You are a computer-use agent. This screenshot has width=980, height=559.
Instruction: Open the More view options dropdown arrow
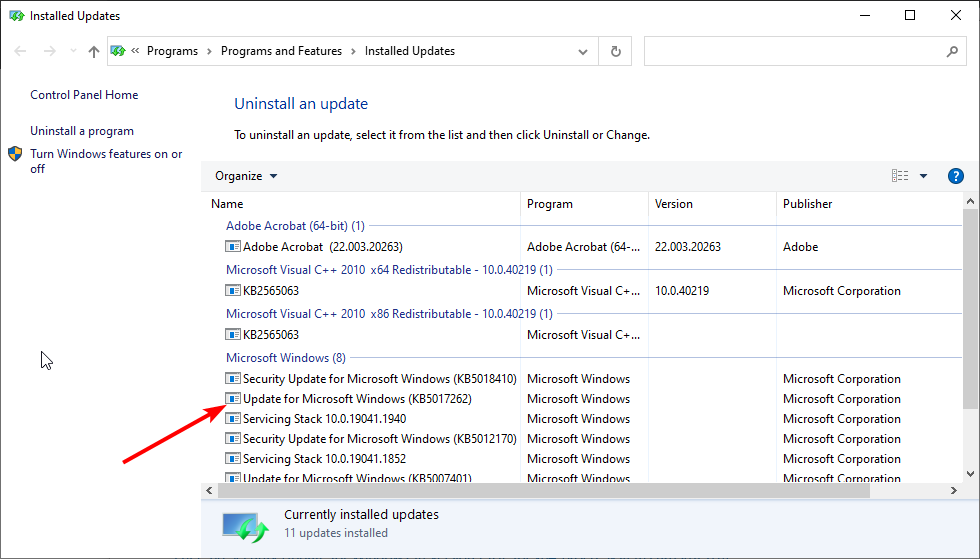point(923,176)
